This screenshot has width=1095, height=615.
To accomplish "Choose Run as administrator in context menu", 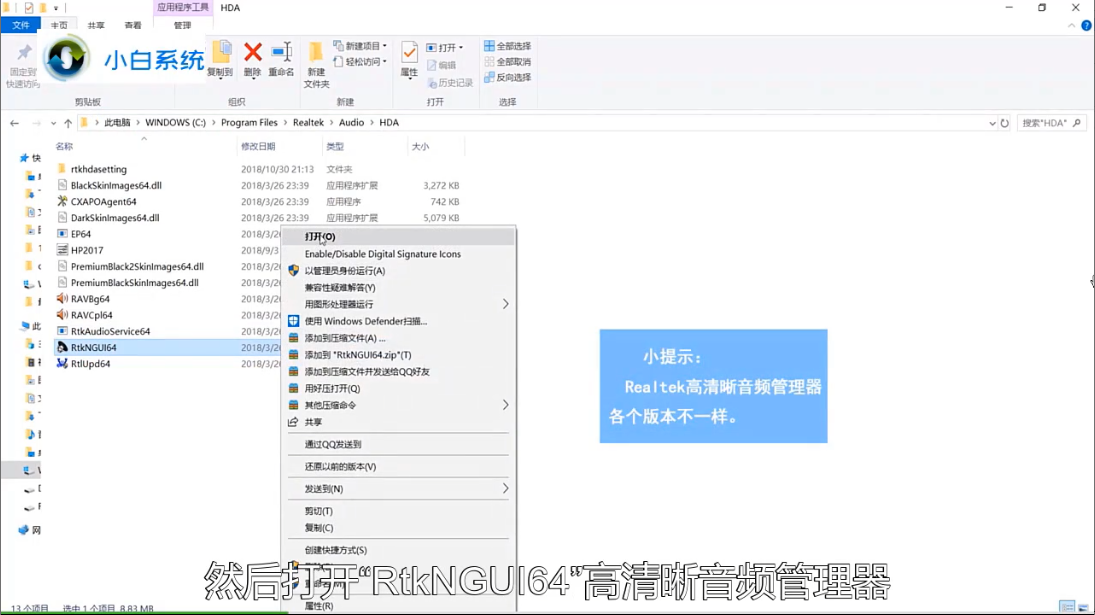I will [344, 271].
